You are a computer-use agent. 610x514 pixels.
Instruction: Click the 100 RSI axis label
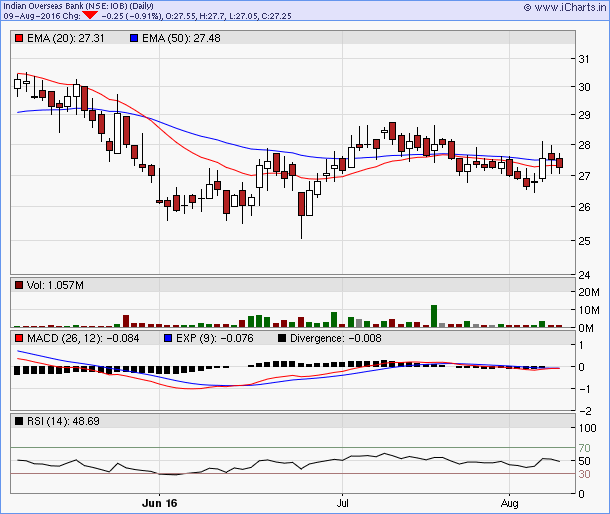(x=587, y=428)
